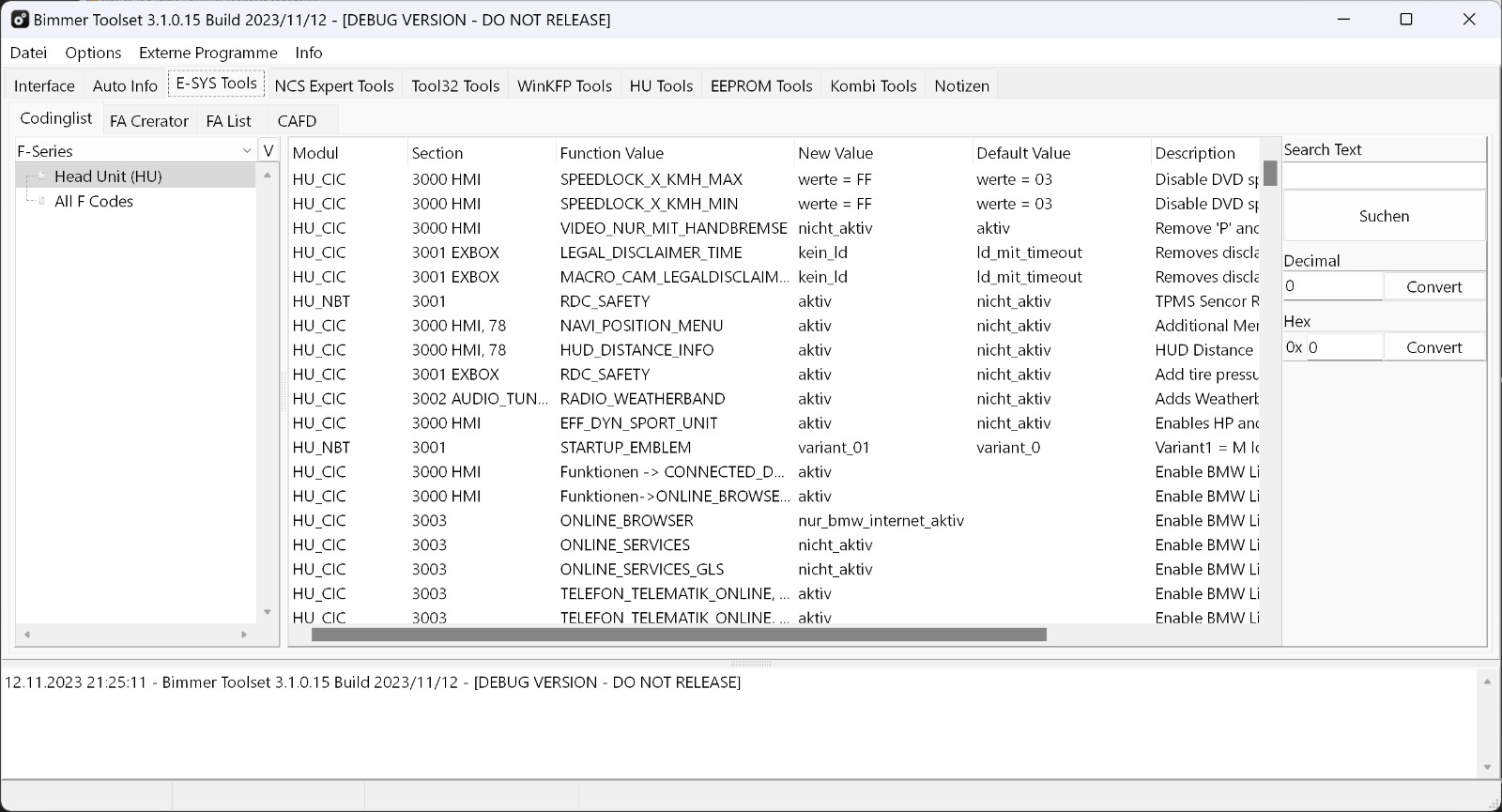Open the Externe Programme menu
The width and height of the screenshot is (1502, 812).
tap(208, 53)
